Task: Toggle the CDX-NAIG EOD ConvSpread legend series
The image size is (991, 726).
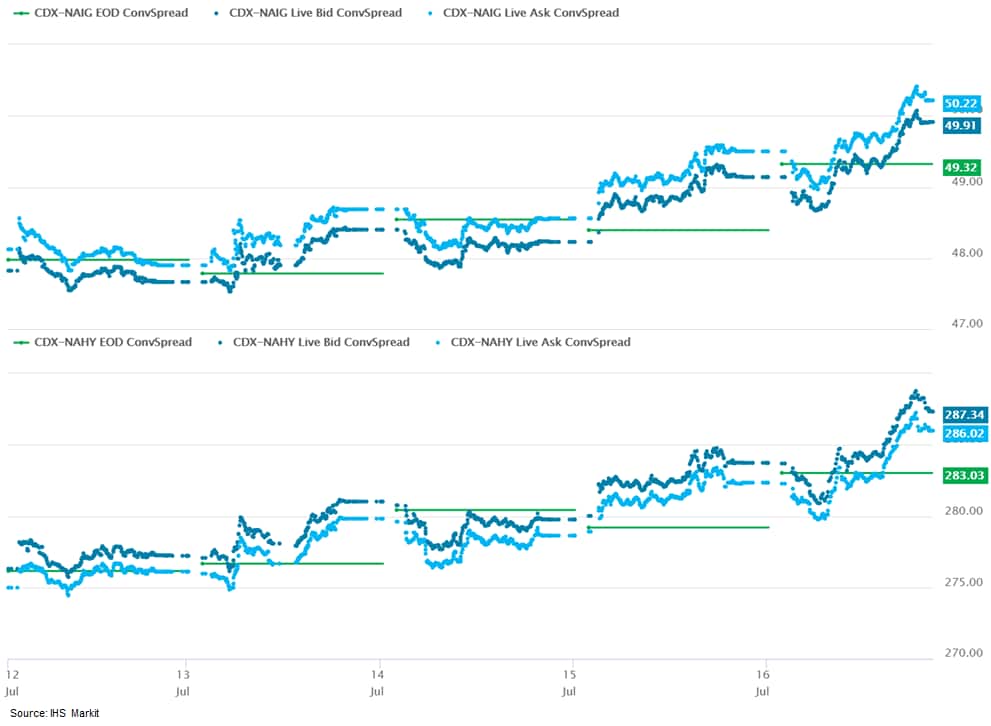Action: pos(98,13)
